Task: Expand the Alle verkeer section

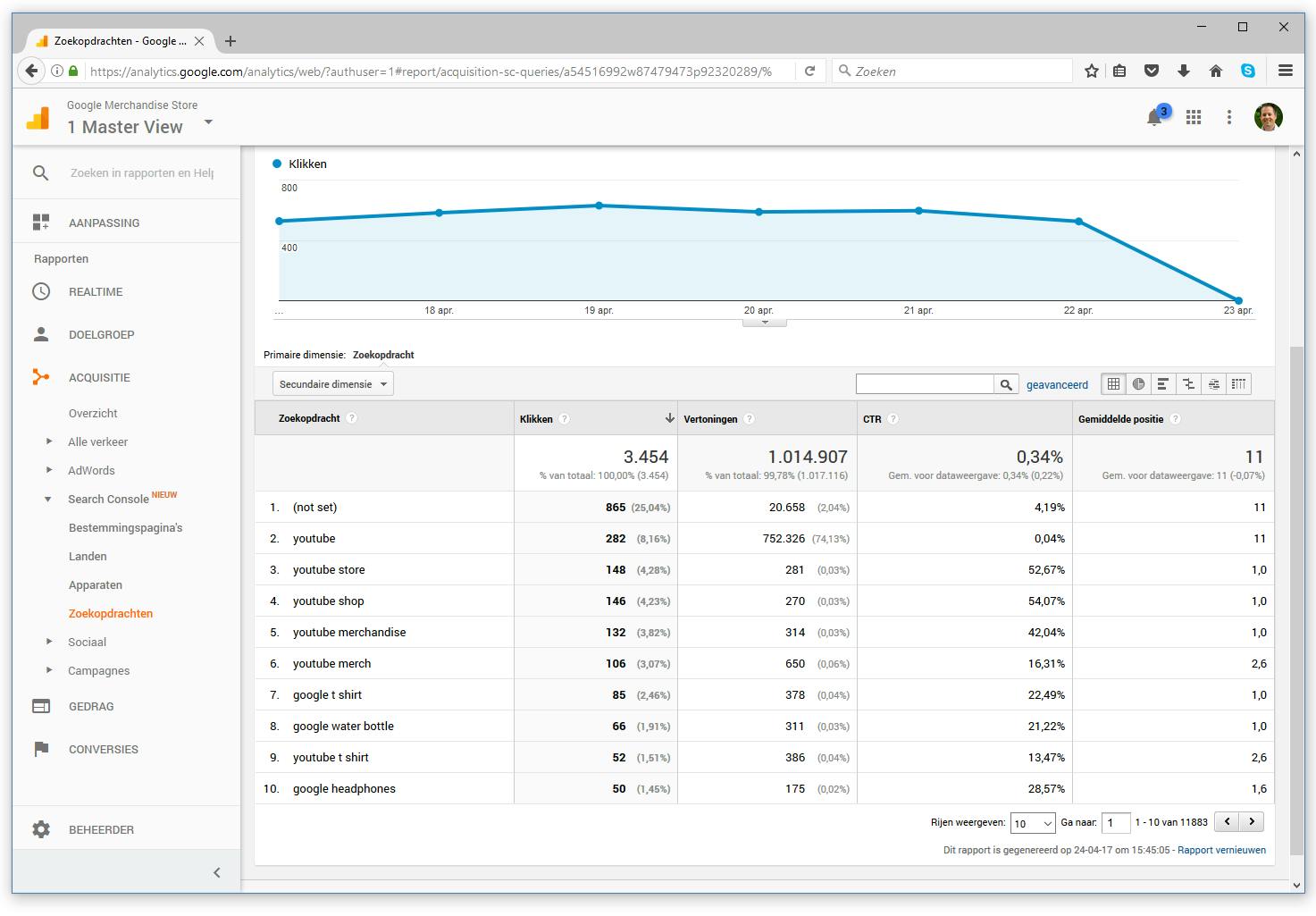Action: (49, 441)
